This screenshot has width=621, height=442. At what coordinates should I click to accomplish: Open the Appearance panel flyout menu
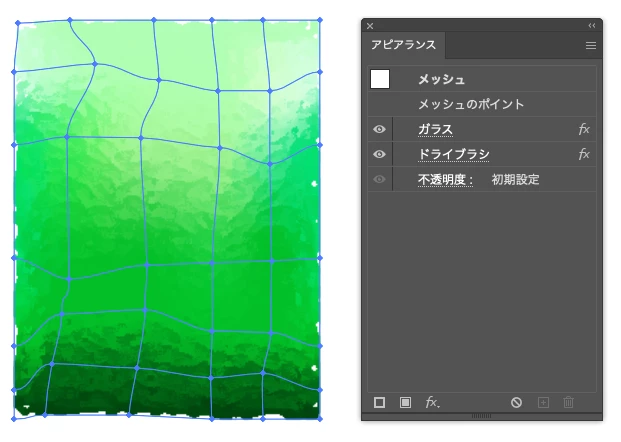click(591, 46)
